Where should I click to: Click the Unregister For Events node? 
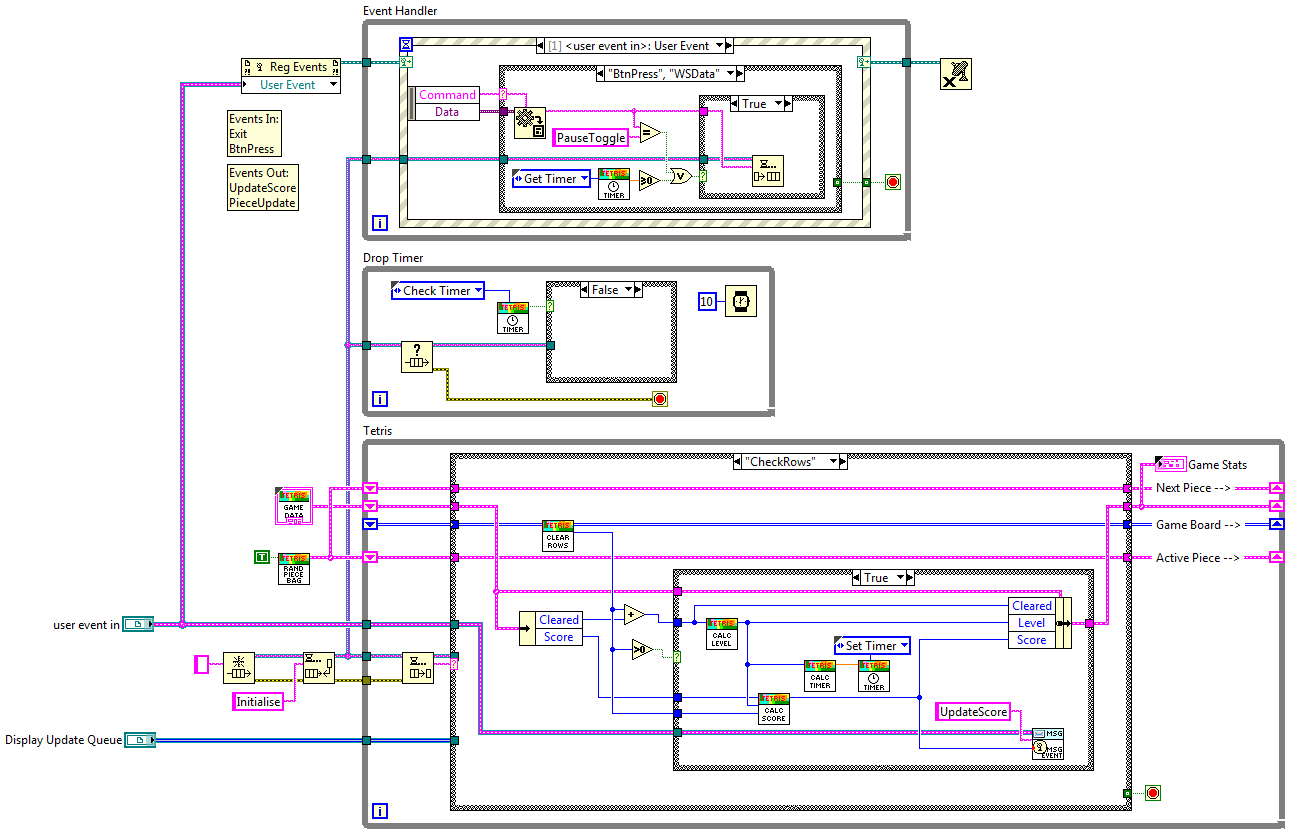point(956,74)
